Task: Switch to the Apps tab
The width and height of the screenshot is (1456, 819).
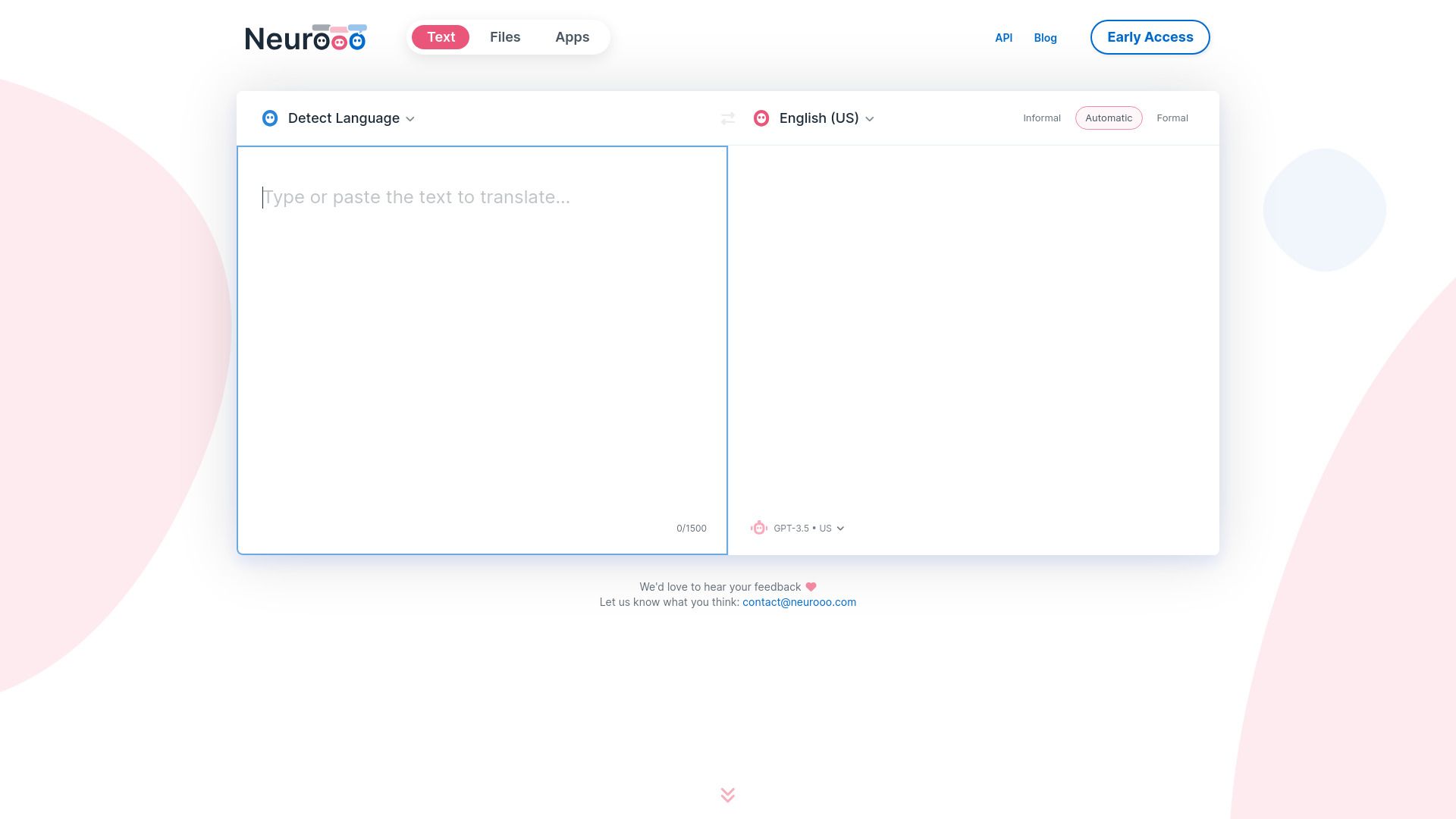Action: (572, 37)
